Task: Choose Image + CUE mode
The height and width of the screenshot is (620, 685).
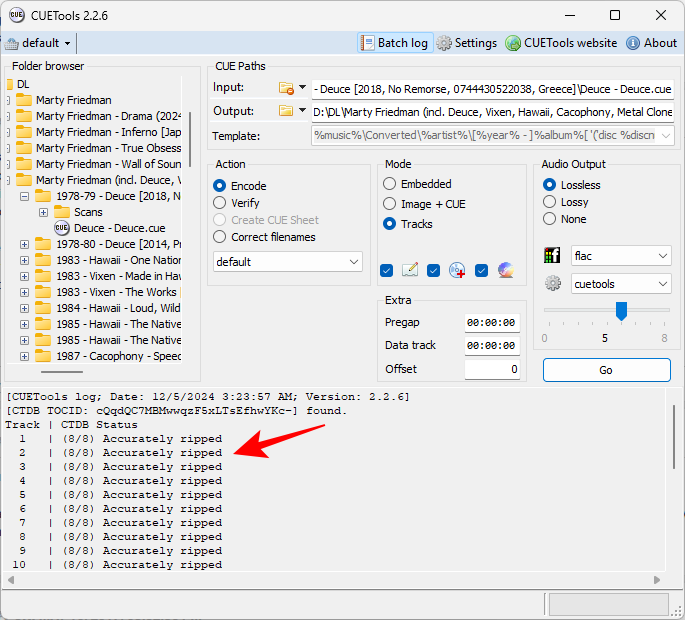Action: (x=389, y=204)
